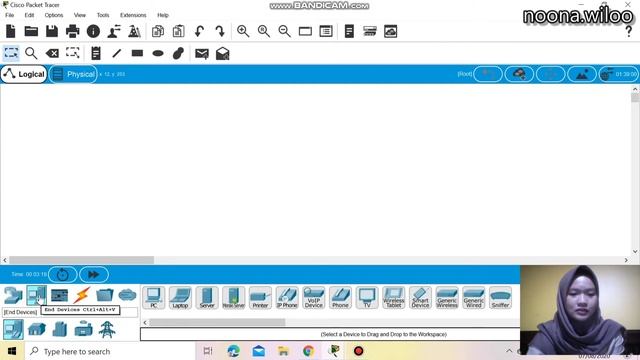The image size is (640, 360).
Task: Select Components category
Action: click(59, 295)
